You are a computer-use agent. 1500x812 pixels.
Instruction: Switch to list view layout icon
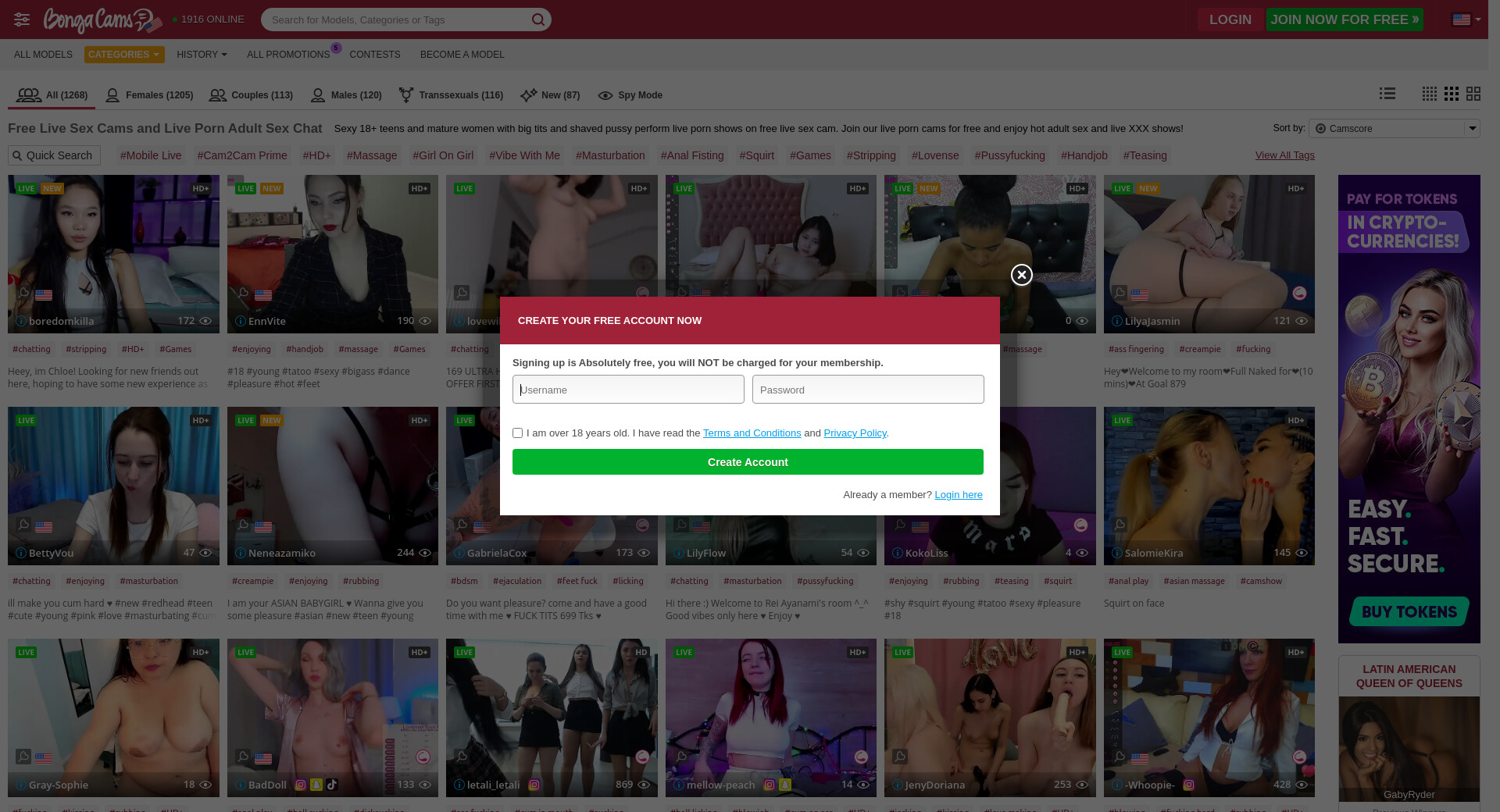1387,94
